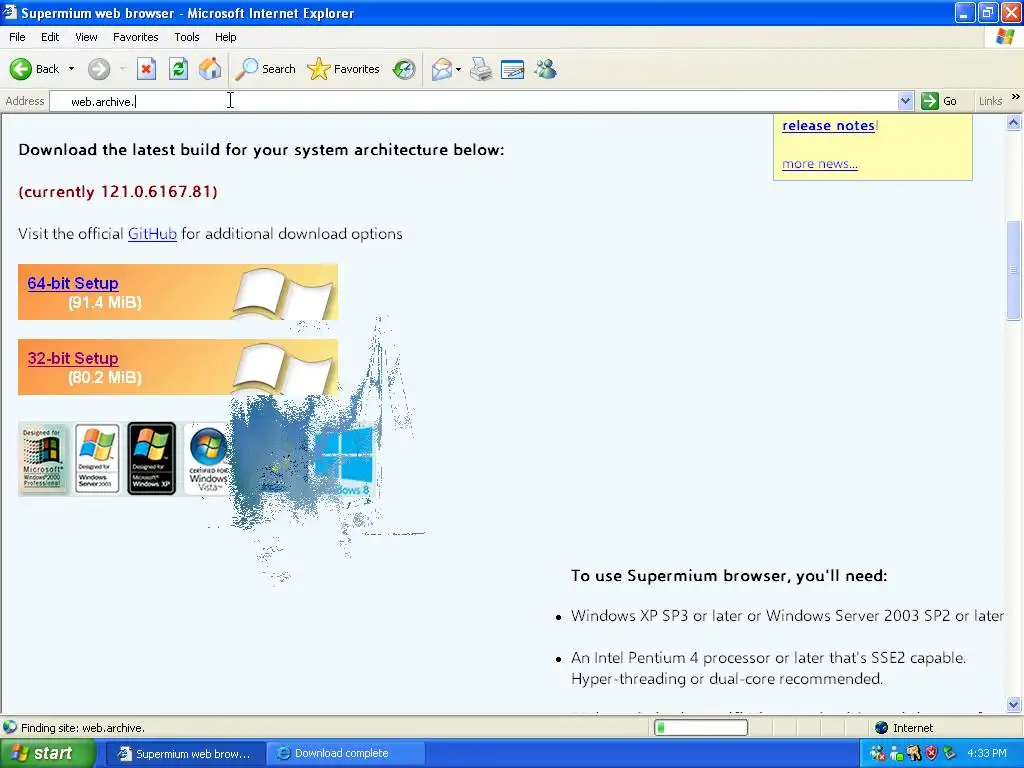Stop page loading with red X button

click(146, 69)
